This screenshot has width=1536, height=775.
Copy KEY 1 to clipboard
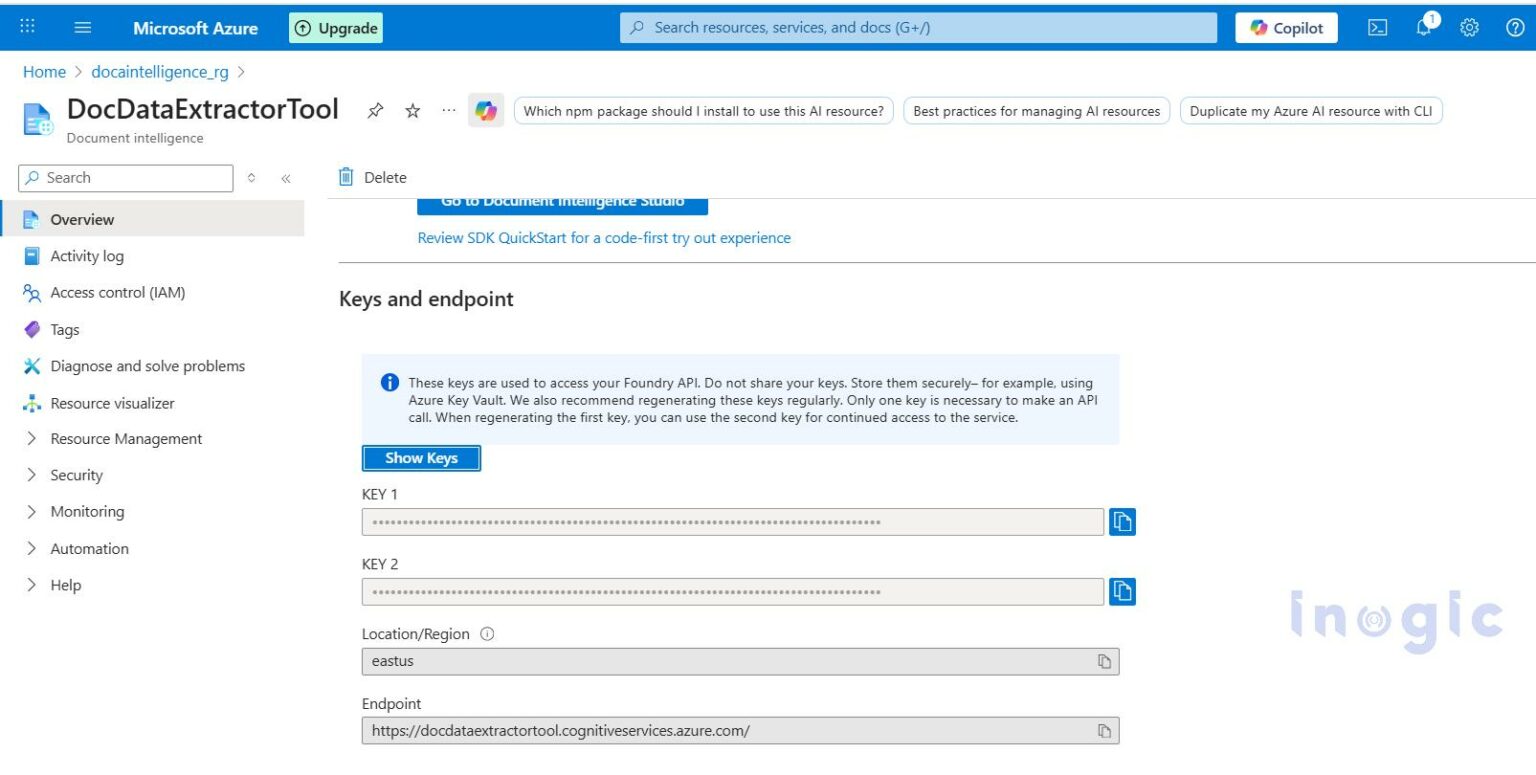coord(1122,522)
